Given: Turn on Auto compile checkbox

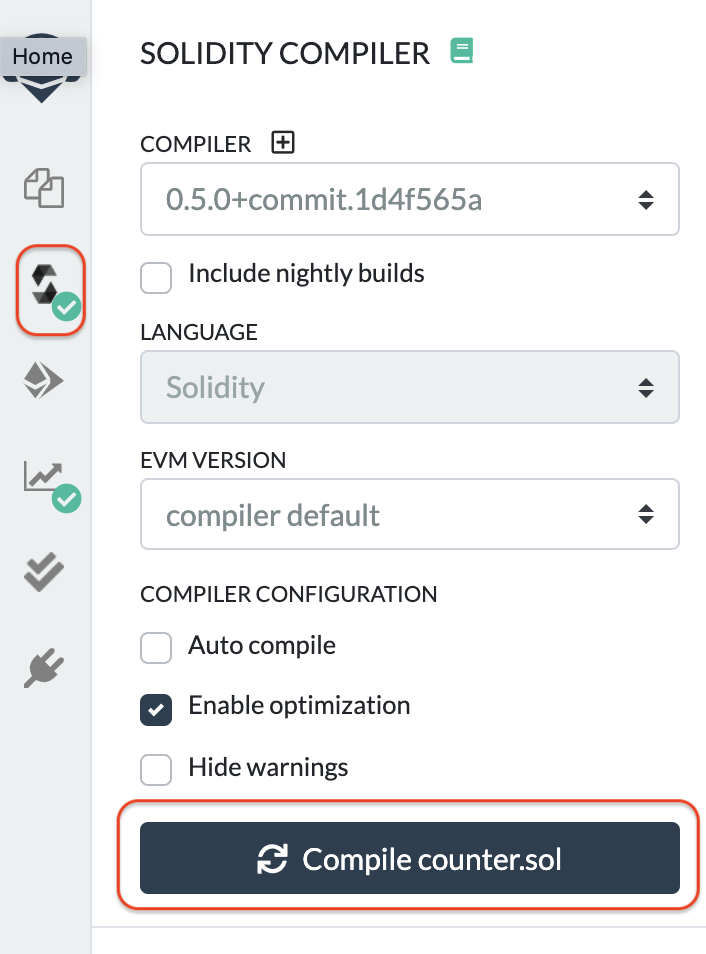Looking at the screenshot, I should click(x=156, y=648).
